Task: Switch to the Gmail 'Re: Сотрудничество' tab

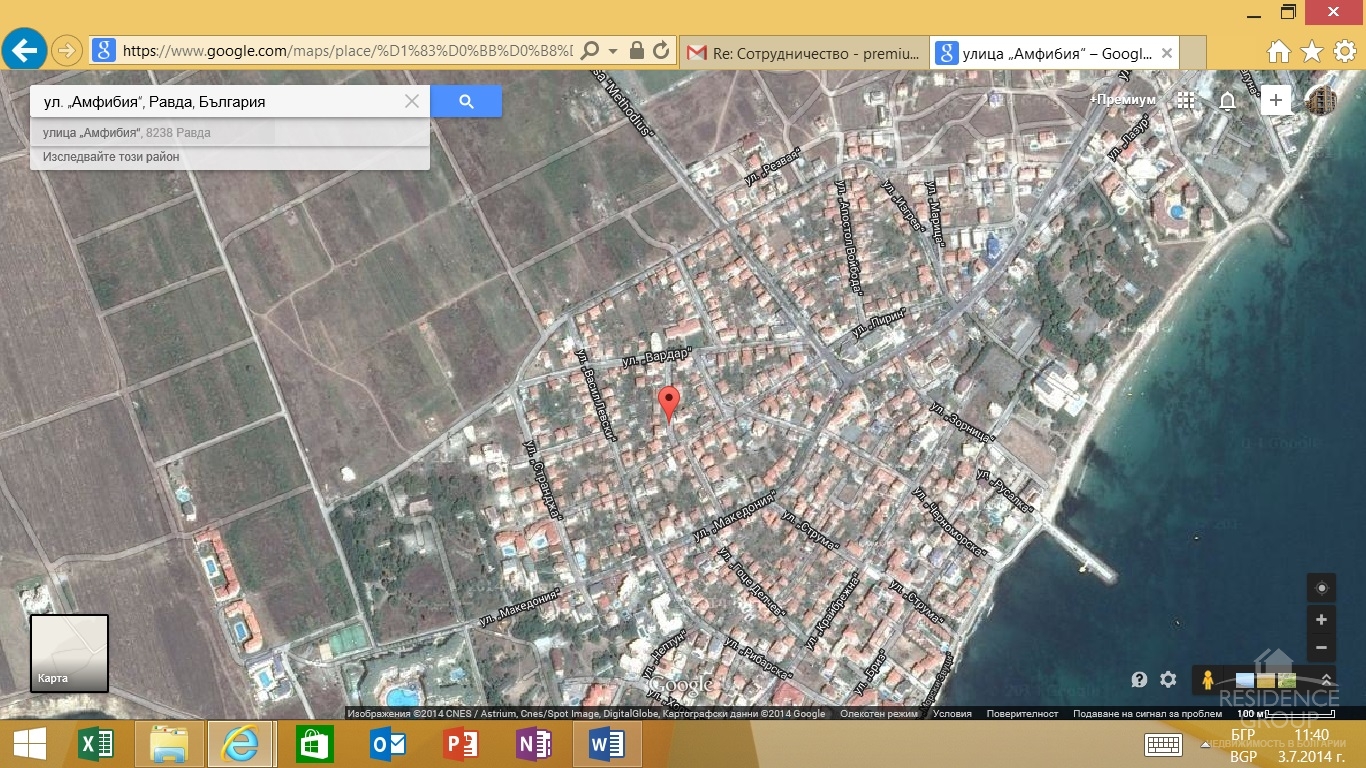Action: [x=803, y=53]
